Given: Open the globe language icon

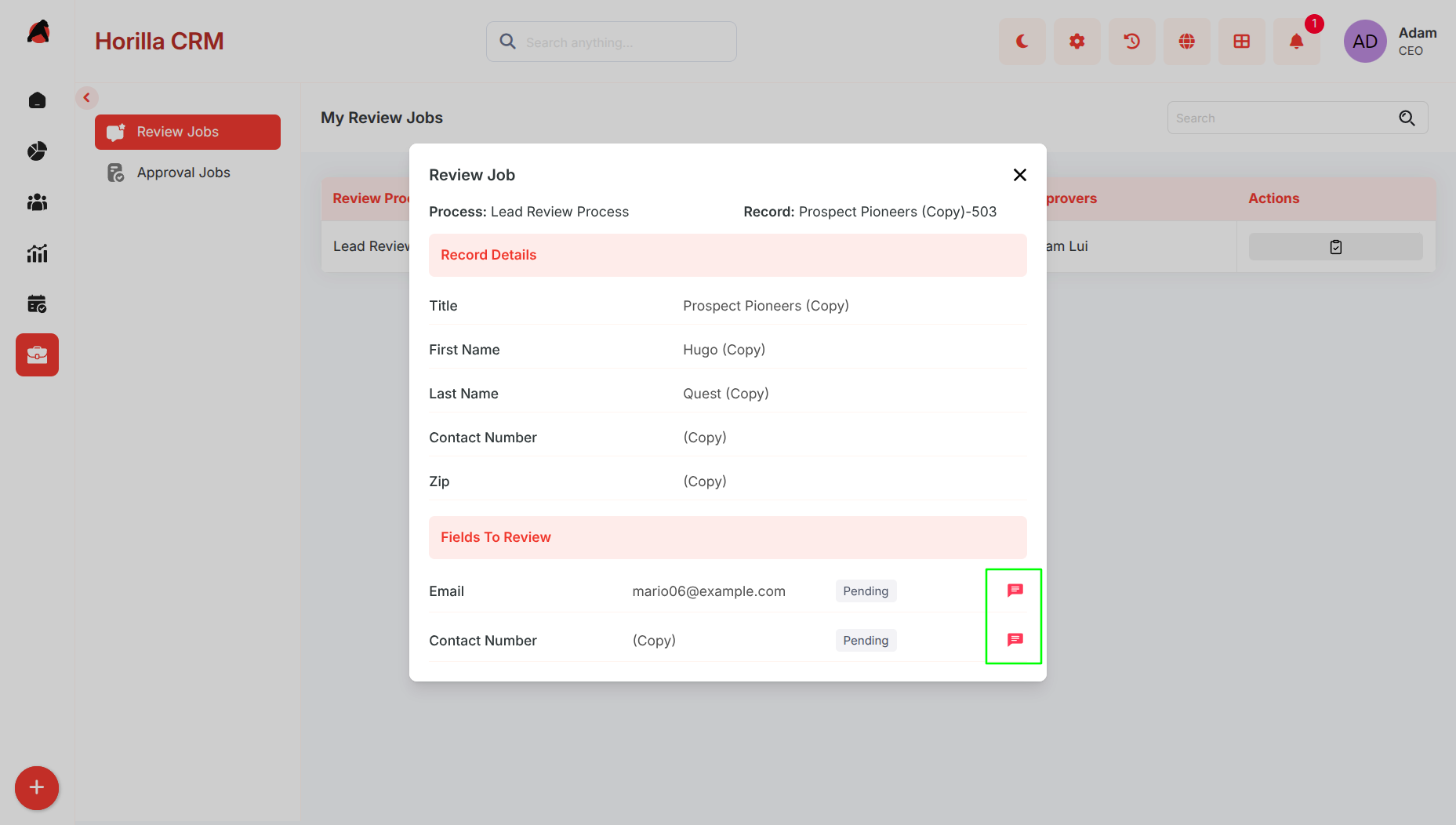Looking at the screenshot, I should click(1187, 42).
